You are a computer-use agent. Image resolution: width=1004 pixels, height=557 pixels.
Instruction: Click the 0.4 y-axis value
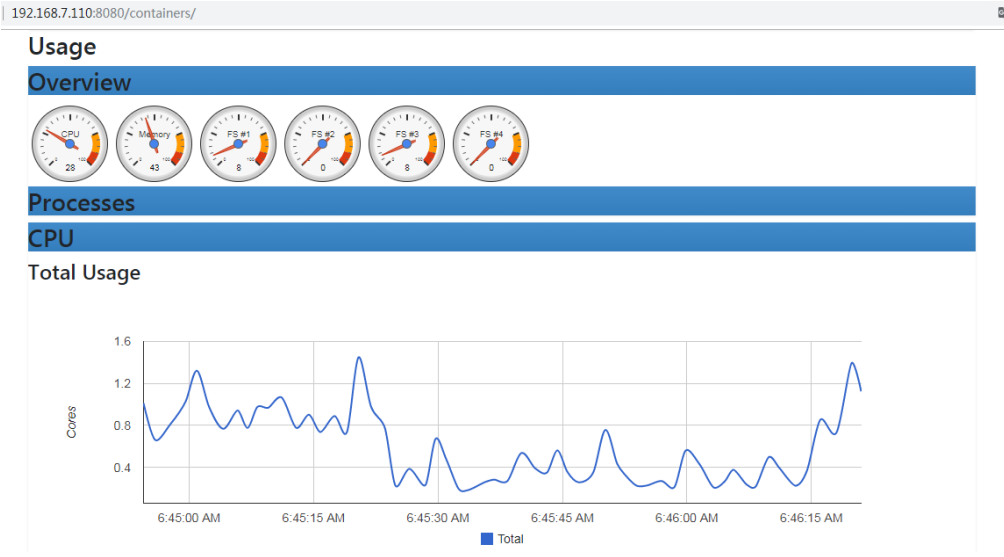click(122, 468)
